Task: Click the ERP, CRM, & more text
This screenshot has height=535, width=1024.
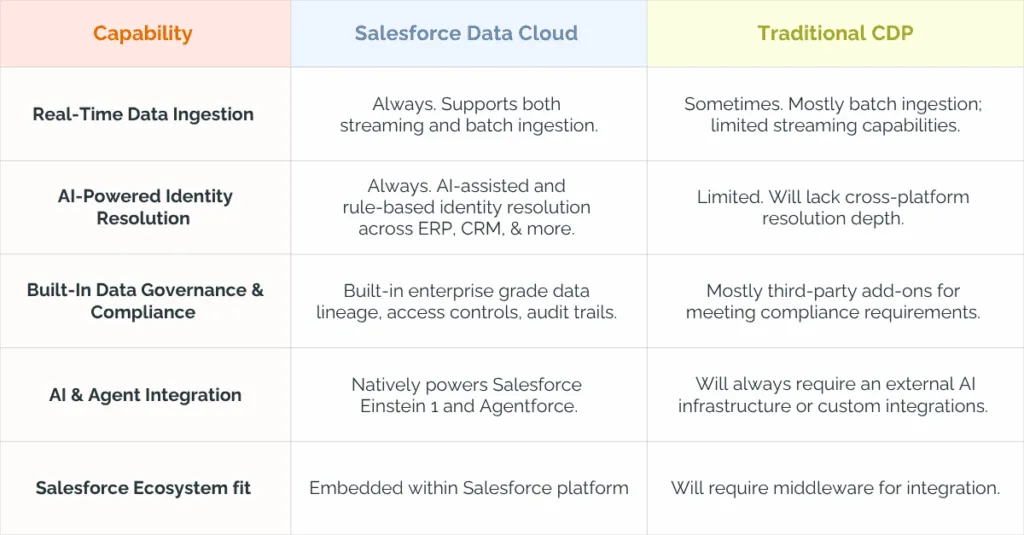Action: [498, 229]
